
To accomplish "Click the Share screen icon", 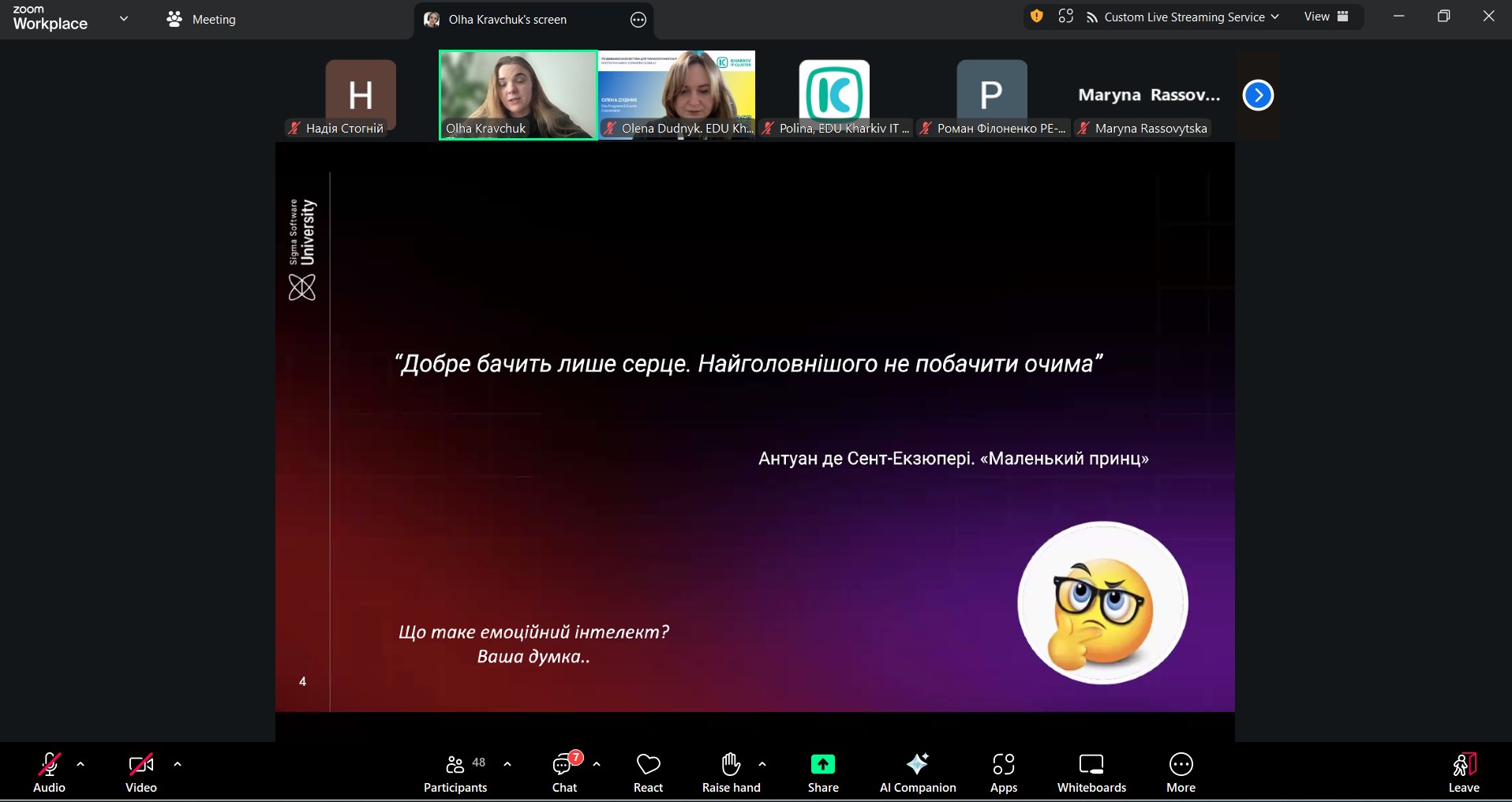I will (x=822, y=764).
